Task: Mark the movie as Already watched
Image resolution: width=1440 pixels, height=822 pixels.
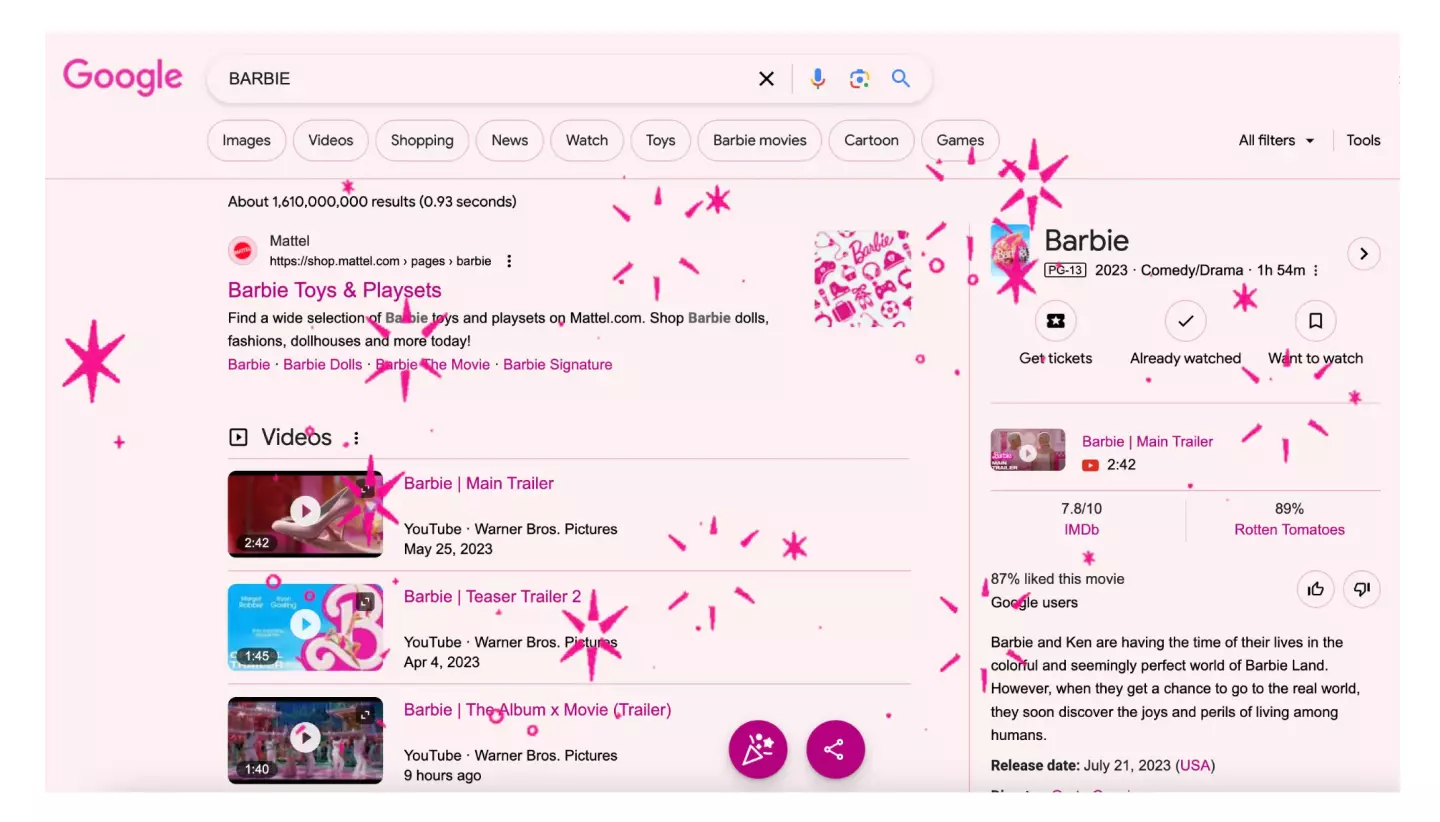Action: 1185,321
